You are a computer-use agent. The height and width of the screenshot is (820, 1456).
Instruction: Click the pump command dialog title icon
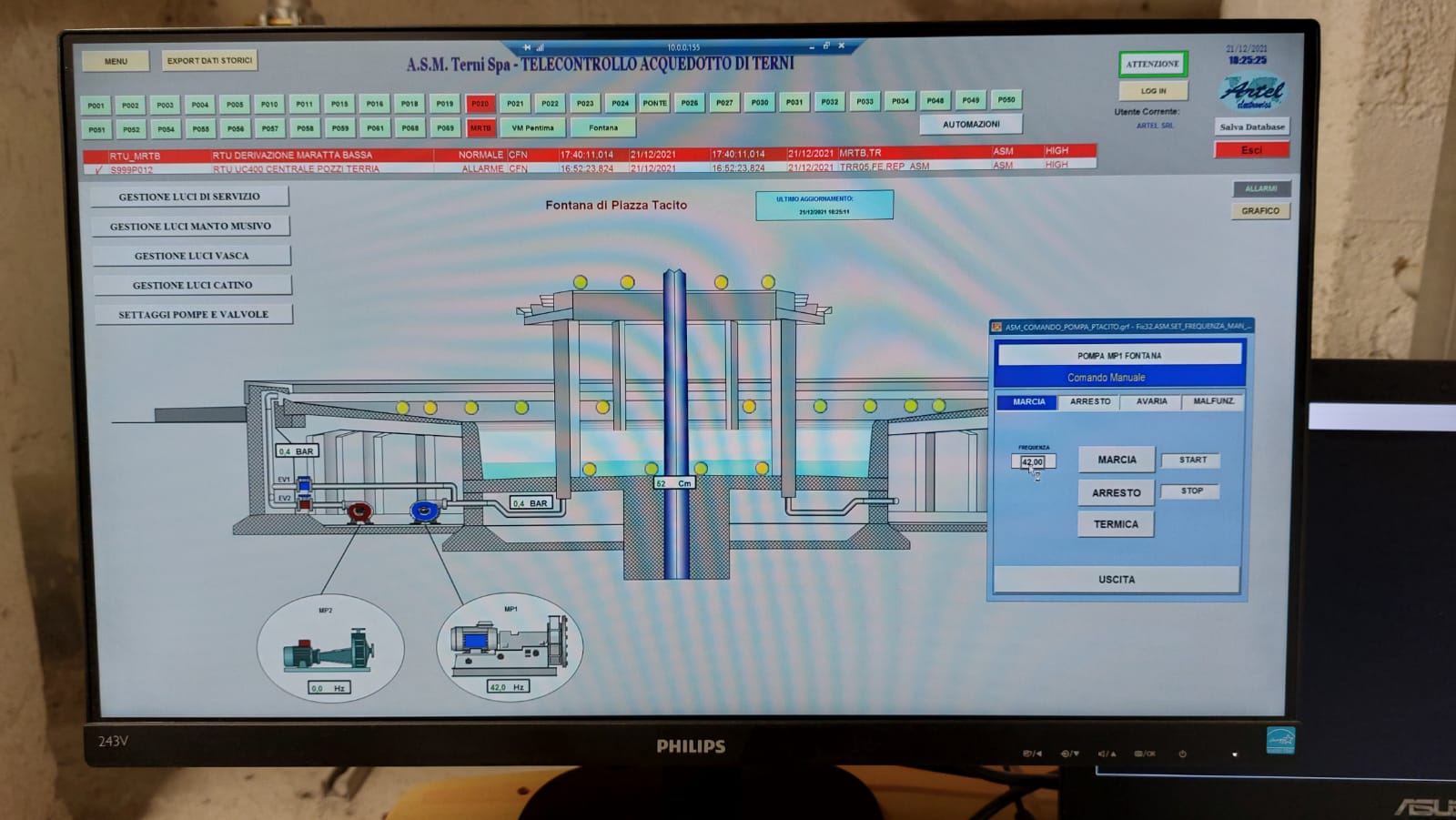coord(996,327)
